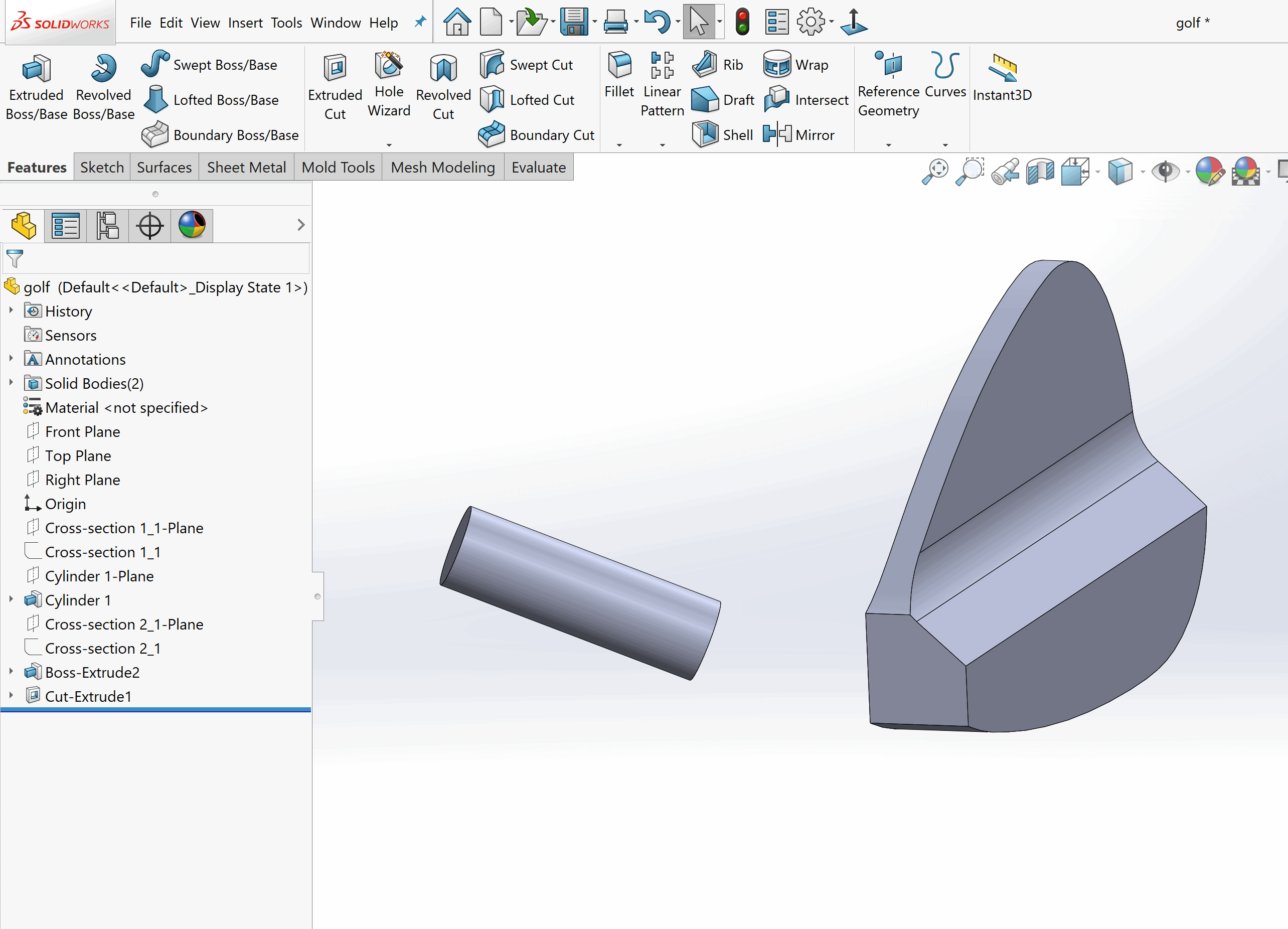This screenshot has height=929, width=1288.
Task: Click the Evaluate ribbon tab
Action: pyautogui.click(x=539, y=167)
